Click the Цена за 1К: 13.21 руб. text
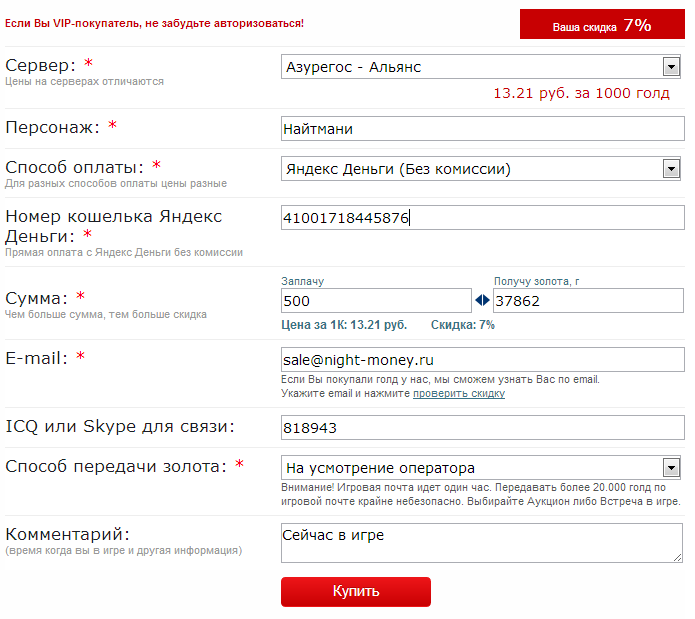The width and height of the screenshot is (695, 619). [344, 325]
